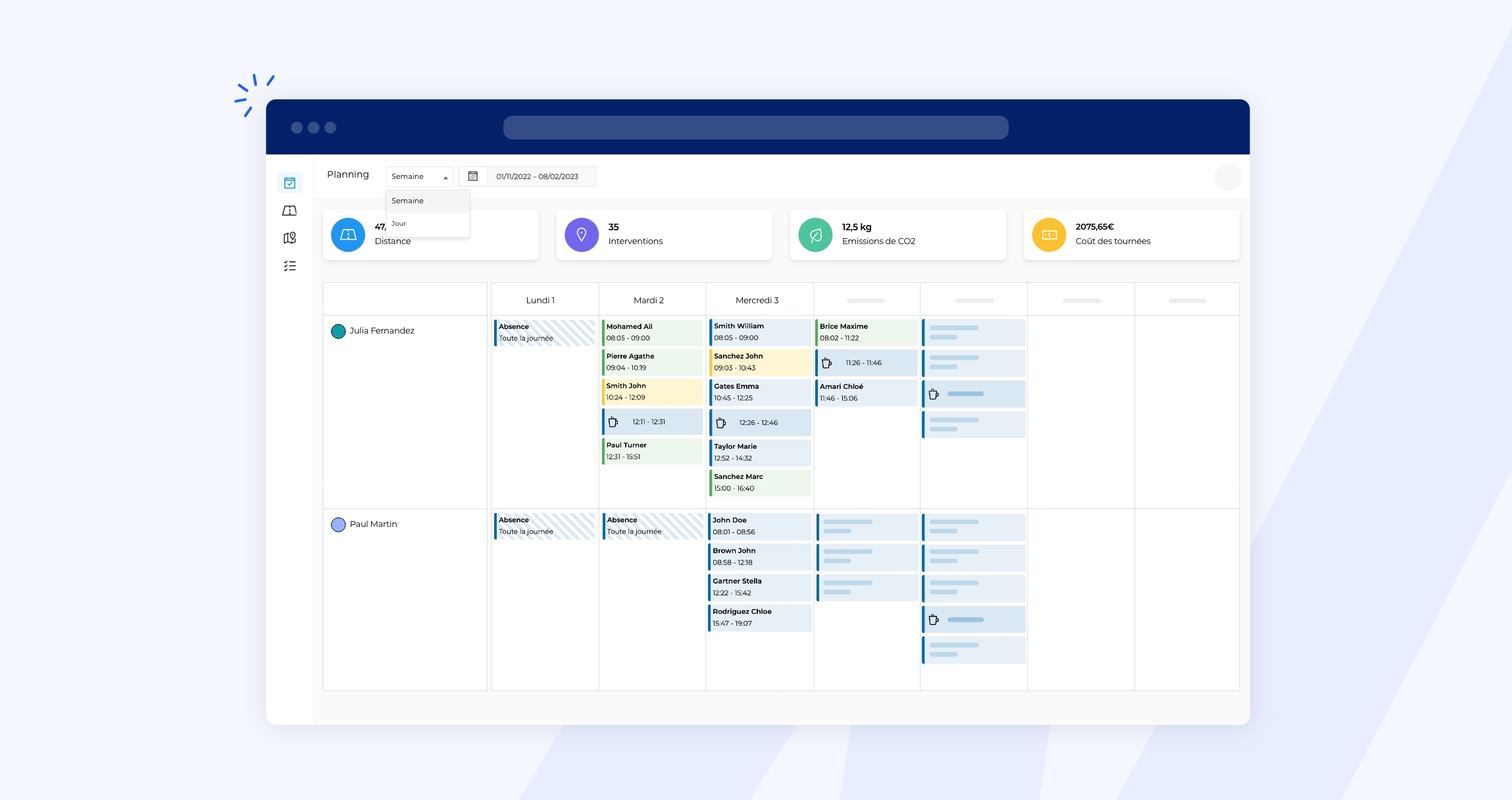The image size is (1512, 800).
Task: Click the date range field 01/11/2022 – 08/02/2023
Action: pyautogui.click(x=541, y=176)
